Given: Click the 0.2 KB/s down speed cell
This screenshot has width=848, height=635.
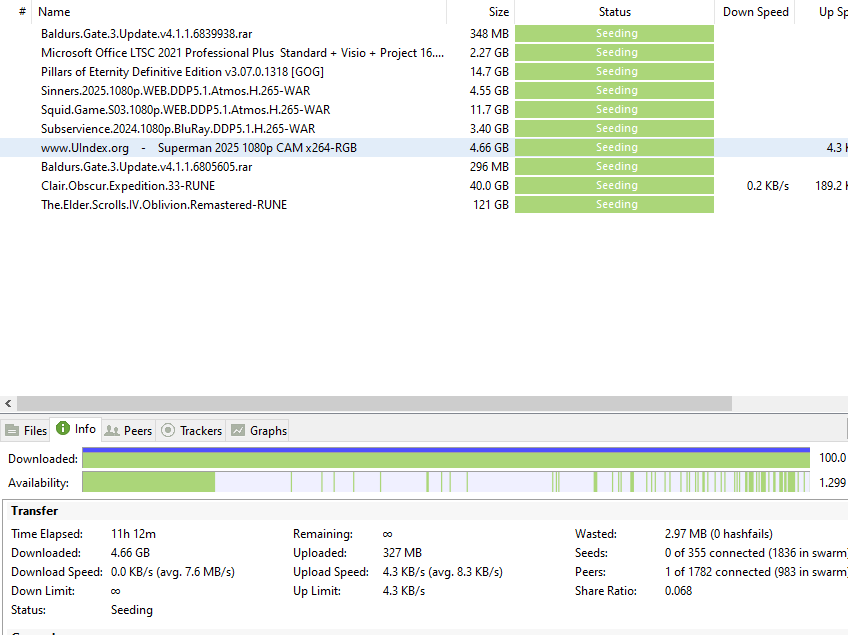Looking at the screenshot, I should 767,186.
